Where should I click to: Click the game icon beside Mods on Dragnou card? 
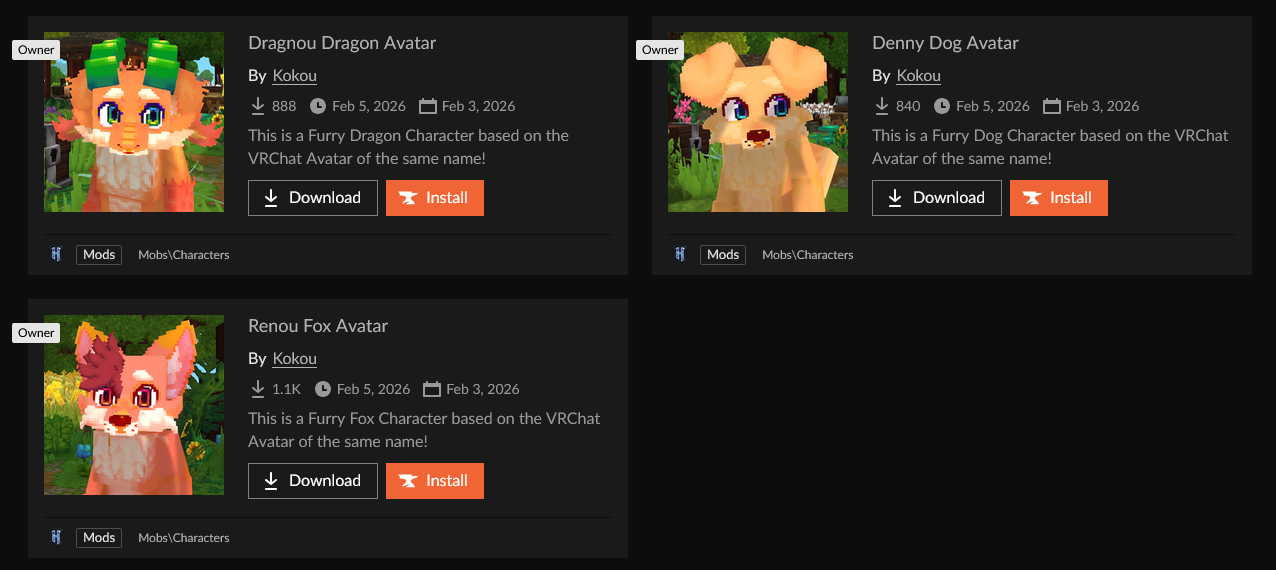click(56, 255)
